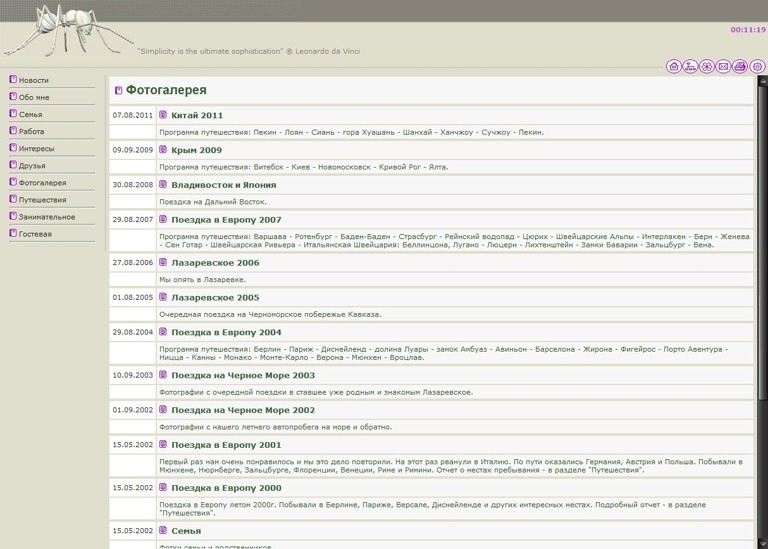Open the settings gear icon
Screen dimensions: 768x549
coord(757,66)
